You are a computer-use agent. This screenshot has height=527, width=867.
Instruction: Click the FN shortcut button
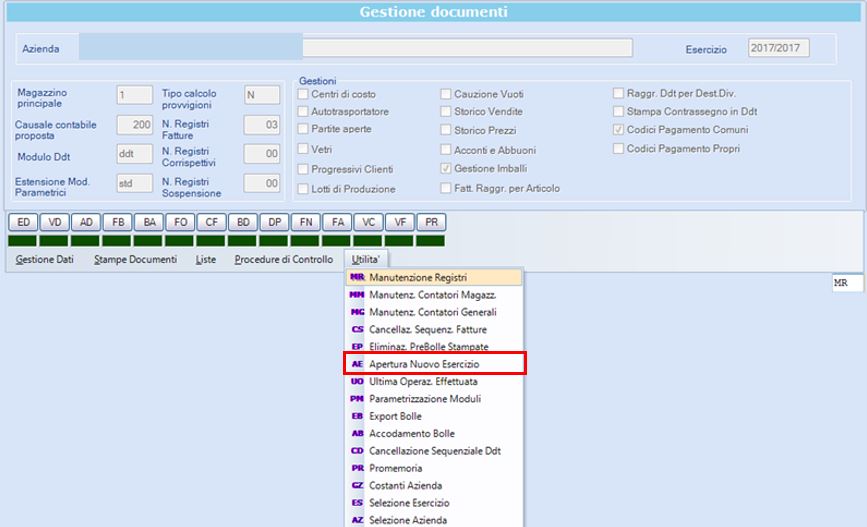[x=306, y=222]
